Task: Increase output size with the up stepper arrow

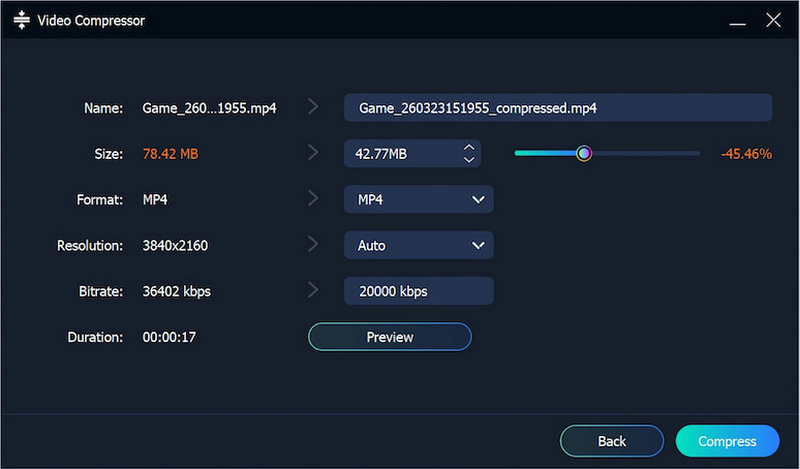Action: [x=468, y=148]
